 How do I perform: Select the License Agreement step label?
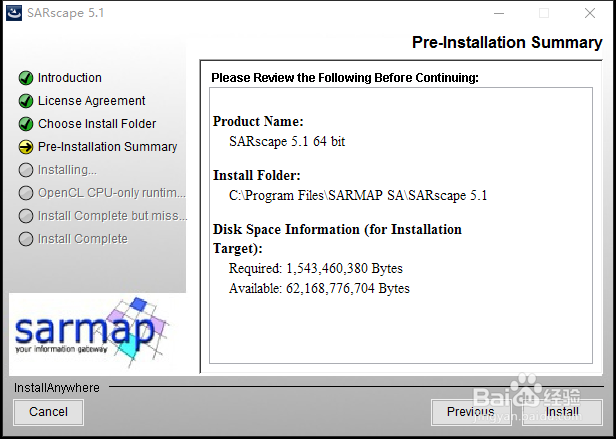coord(92,101)
